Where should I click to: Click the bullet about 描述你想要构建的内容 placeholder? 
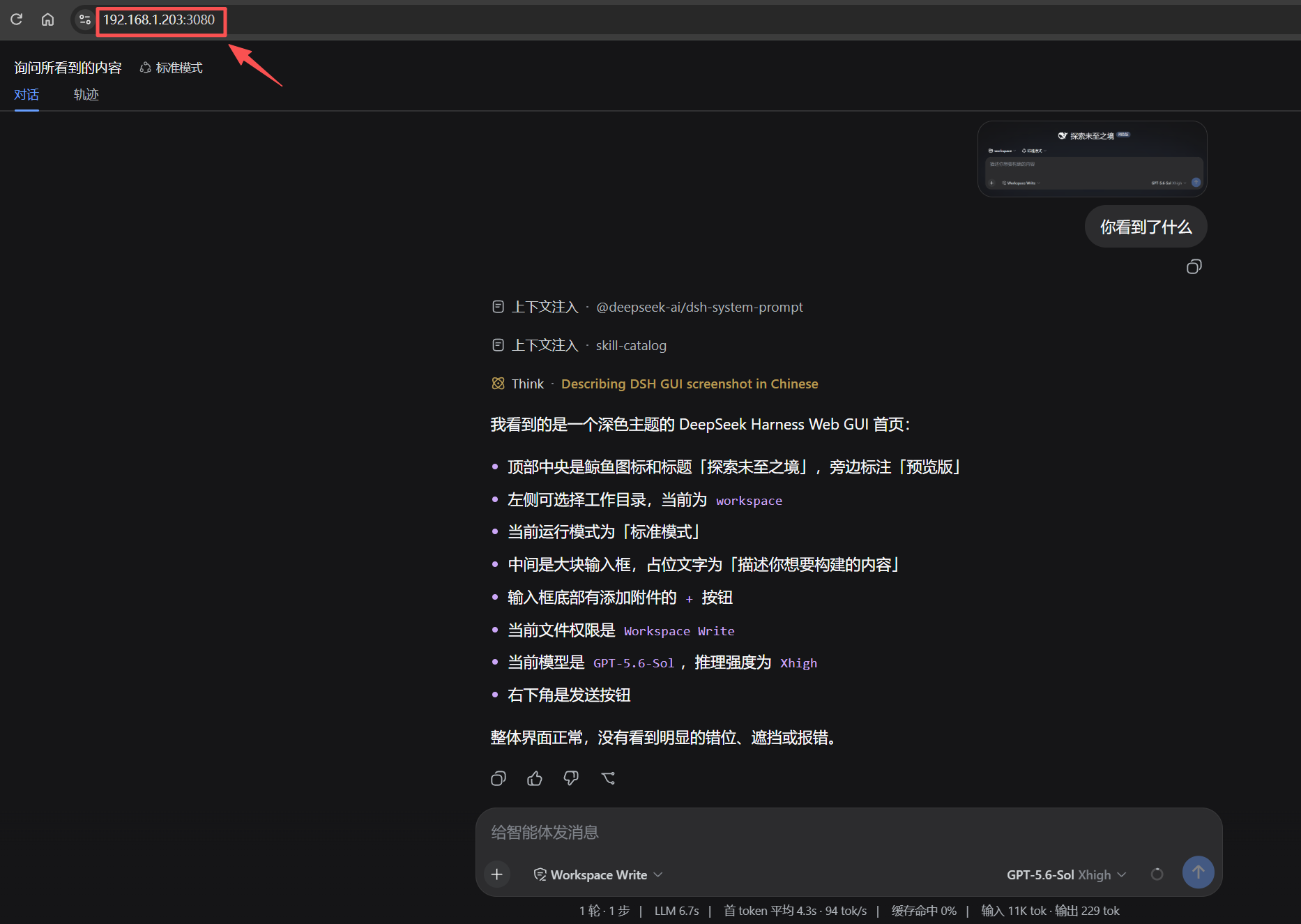coord(703,565)
